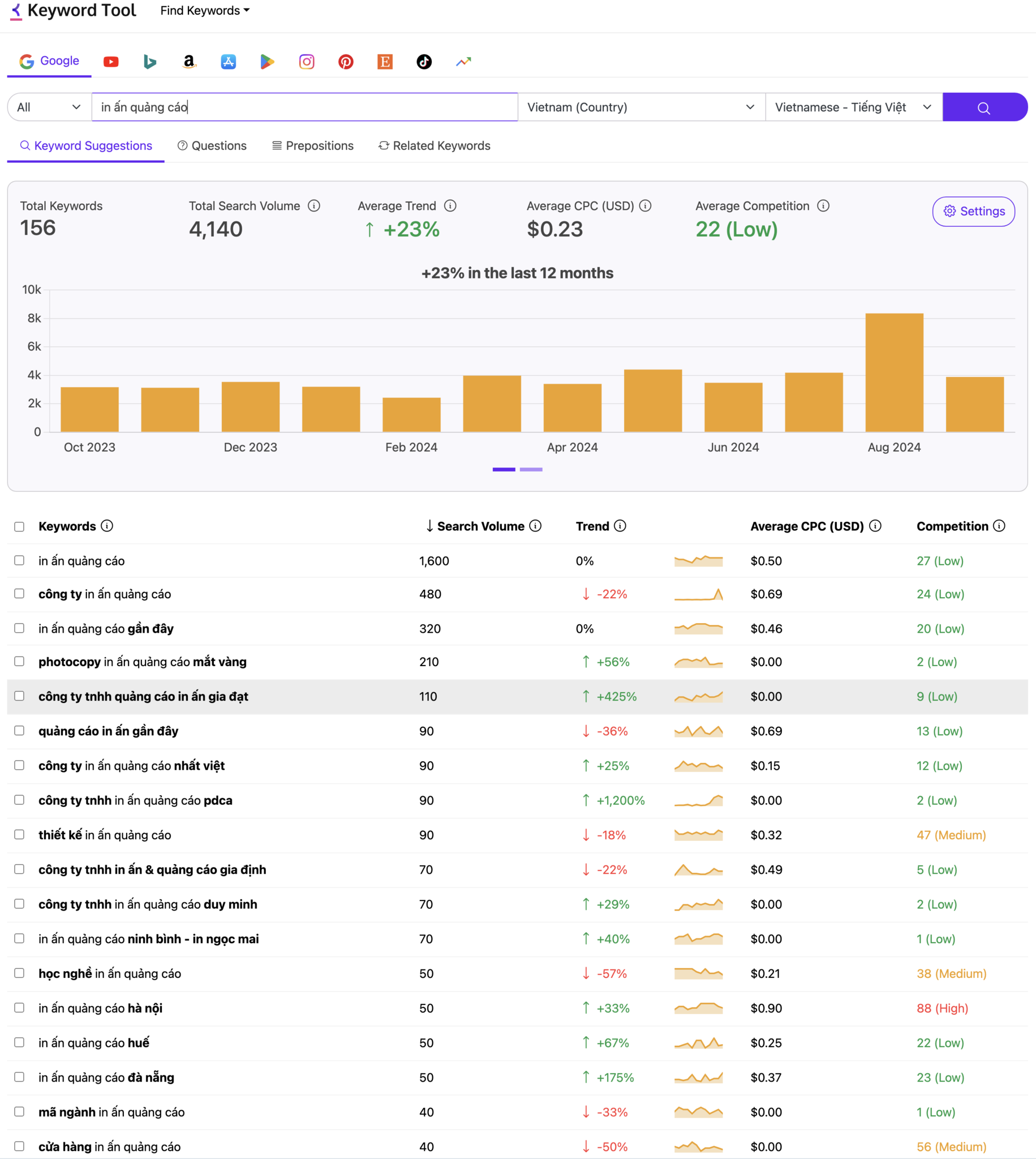Tick the 'photocopy ... mắt vàng' checkbox

click(19, 661)
